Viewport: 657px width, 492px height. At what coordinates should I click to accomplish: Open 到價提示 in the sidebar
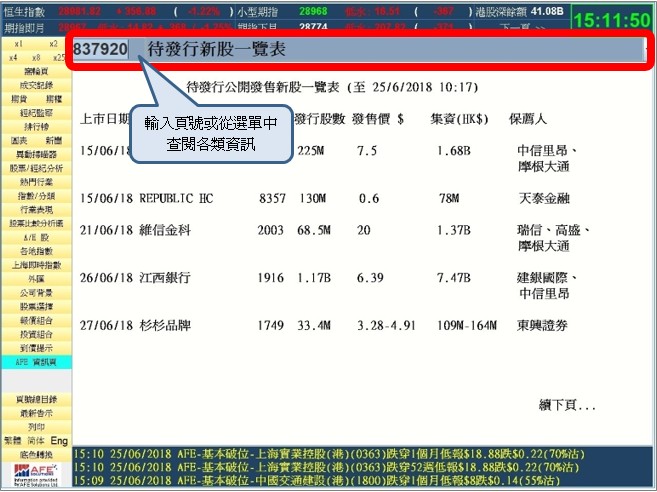[x=36, y=348]
